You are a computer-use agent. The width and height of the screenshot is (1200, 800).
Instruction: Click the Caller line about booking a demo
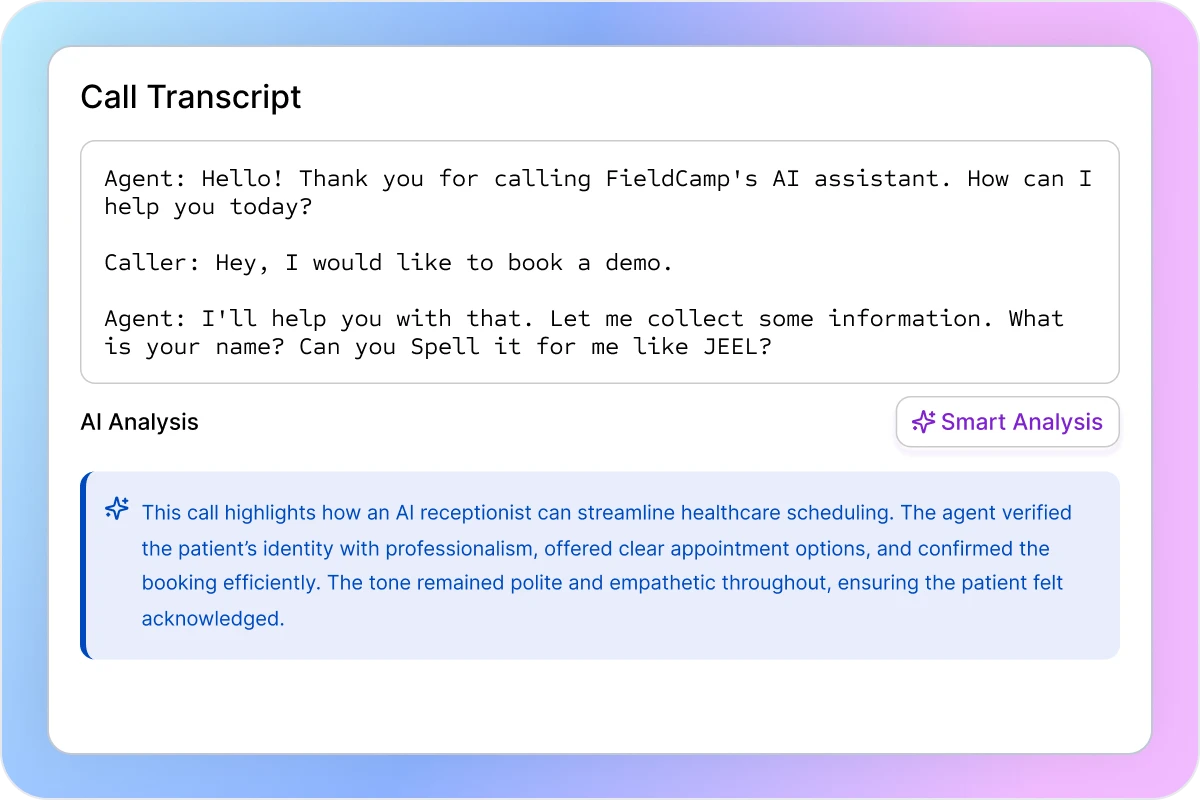pos(388,263)
